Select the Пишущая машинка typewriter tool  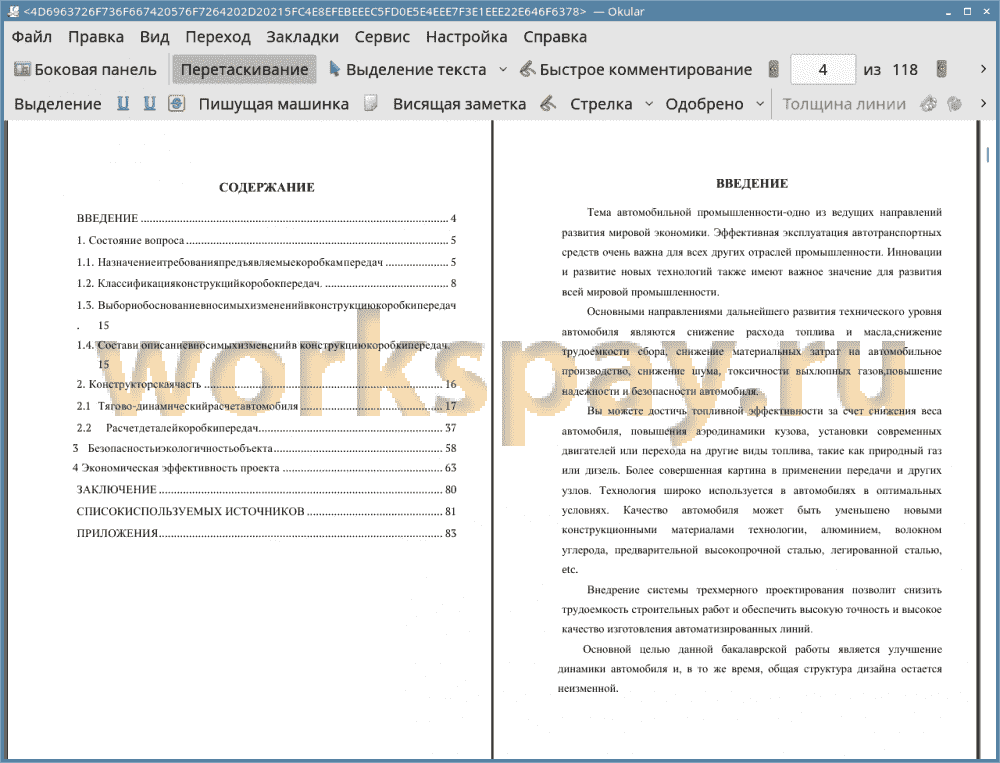(274, 104)
